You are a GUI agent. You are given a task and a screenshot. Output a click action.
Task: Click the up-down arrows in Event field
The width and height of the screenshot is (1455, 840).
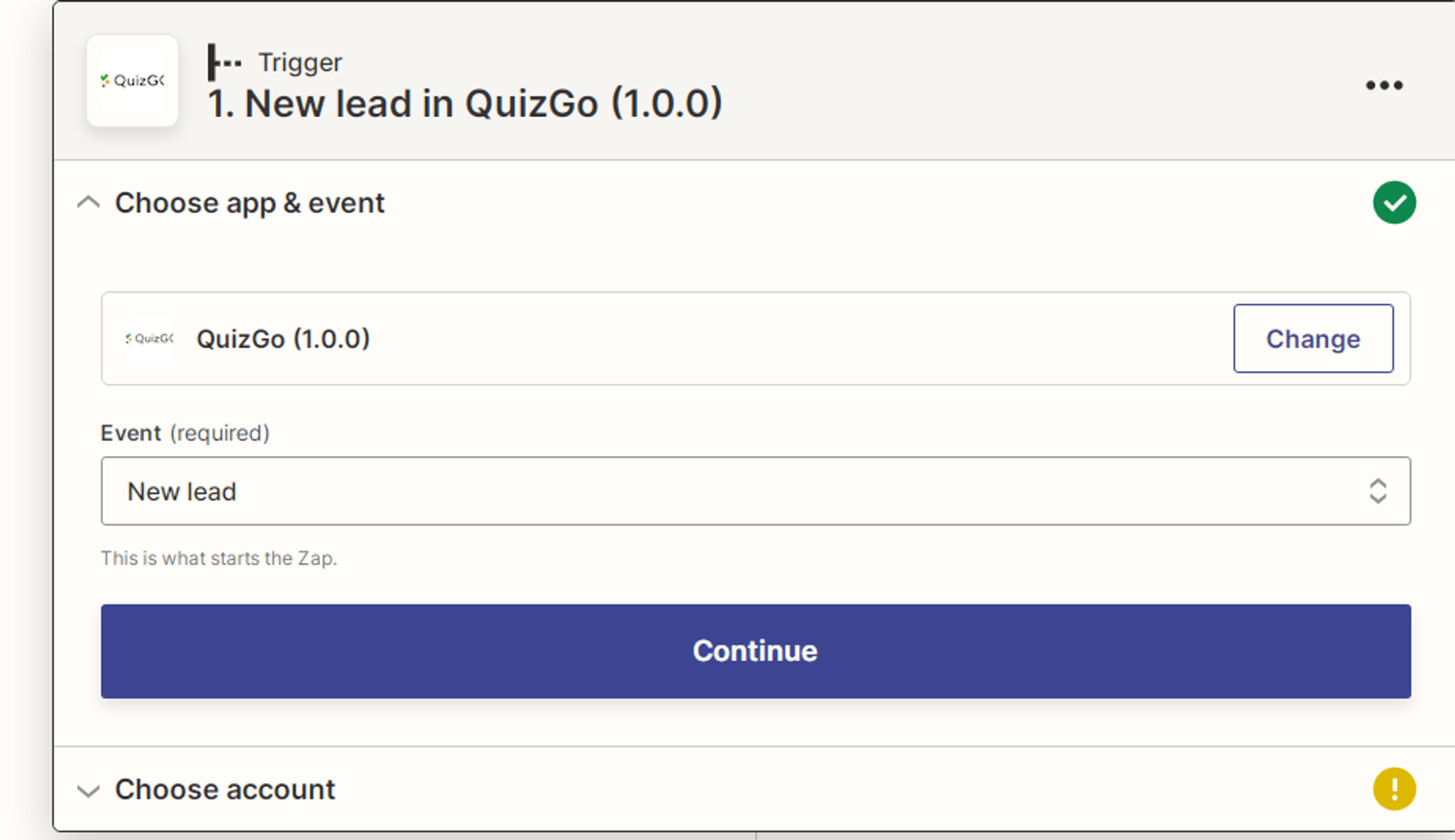pos(1377,491)
